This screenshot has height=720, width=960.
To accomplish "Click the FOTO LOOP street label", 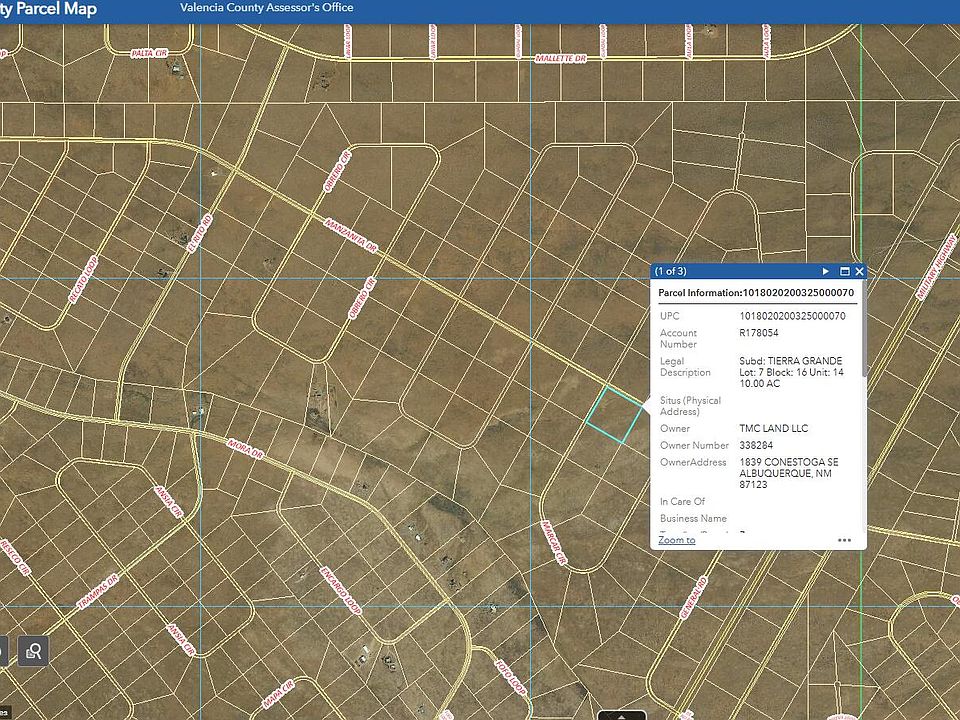I will (510, 678).
